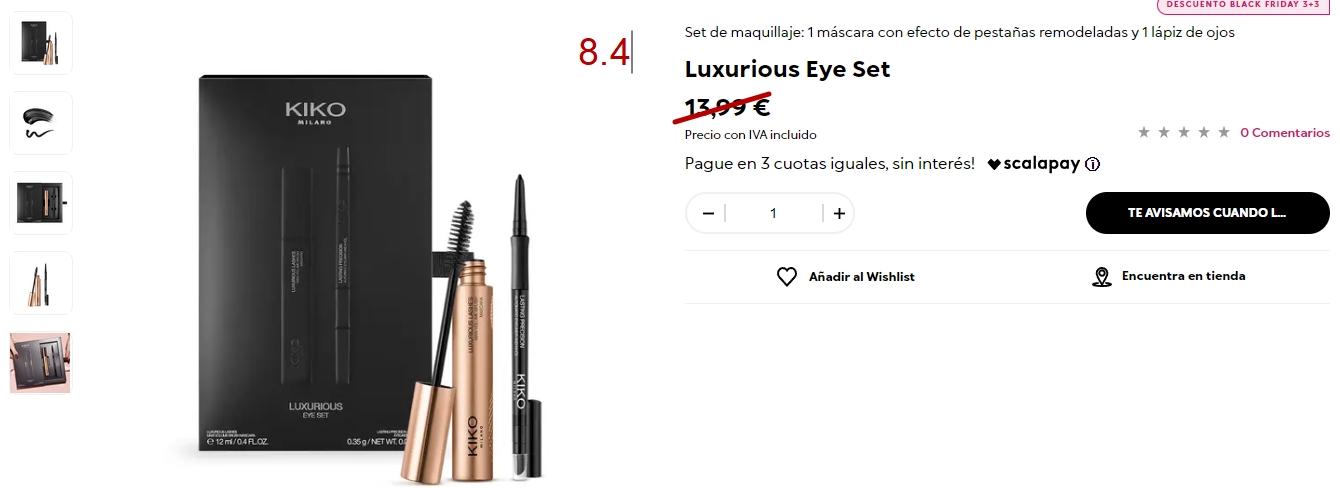Viewport: 1340px width, 488px height.
Task: Click the store location pin icon
Action: pos(1102,277)
